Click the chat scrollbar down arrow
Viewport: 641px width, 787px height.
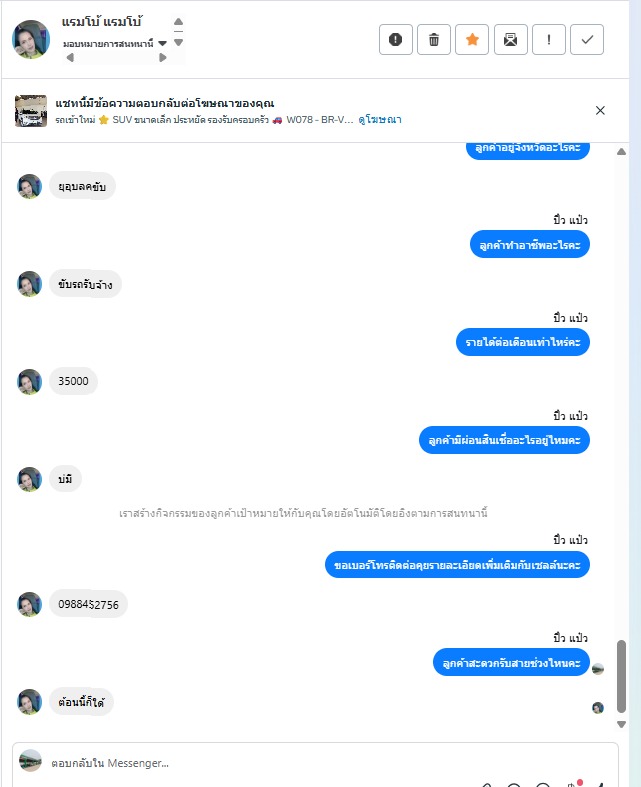coord(621,724)
